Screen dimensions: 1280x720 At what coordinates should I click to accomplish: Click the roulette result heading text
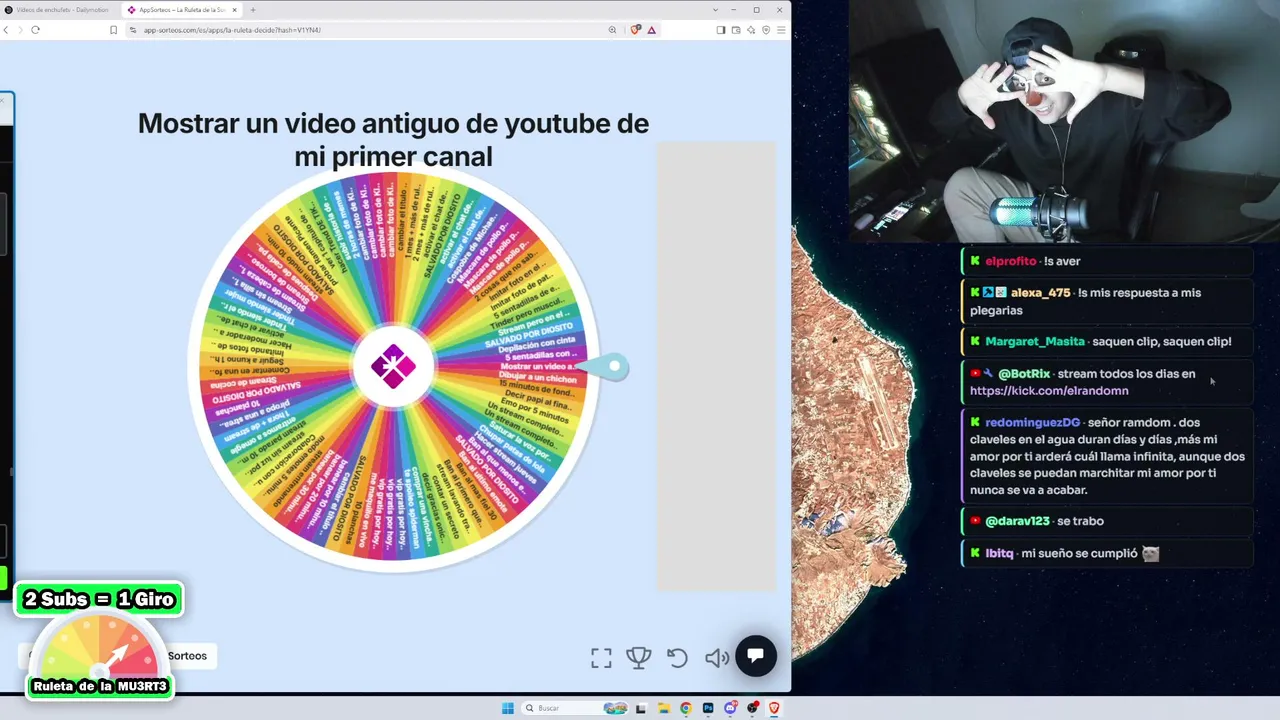(x=393, y=140)
